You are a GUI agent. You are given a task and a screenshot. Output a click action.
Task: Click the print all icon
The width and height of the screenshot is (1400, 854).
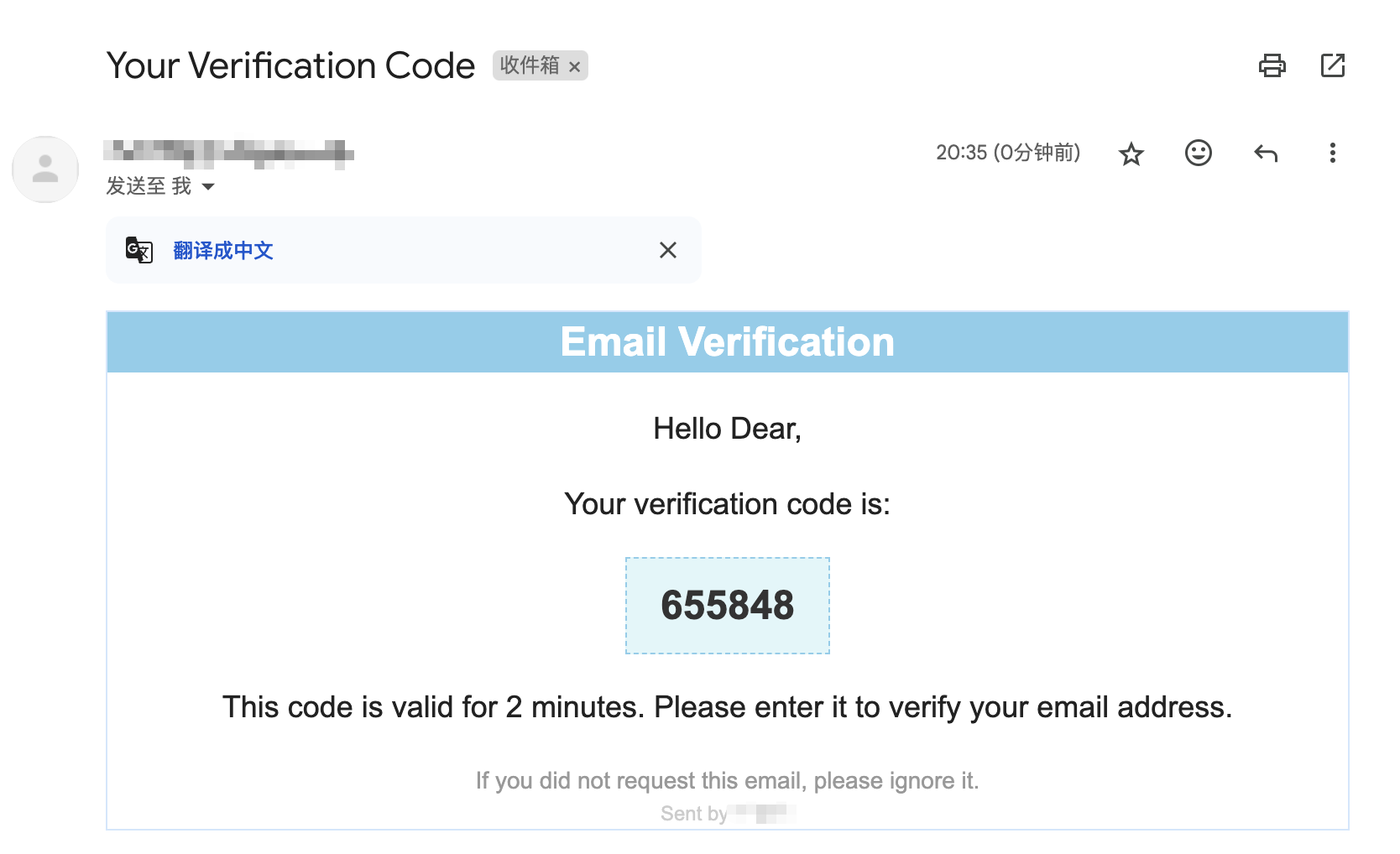coord(1272,65)
